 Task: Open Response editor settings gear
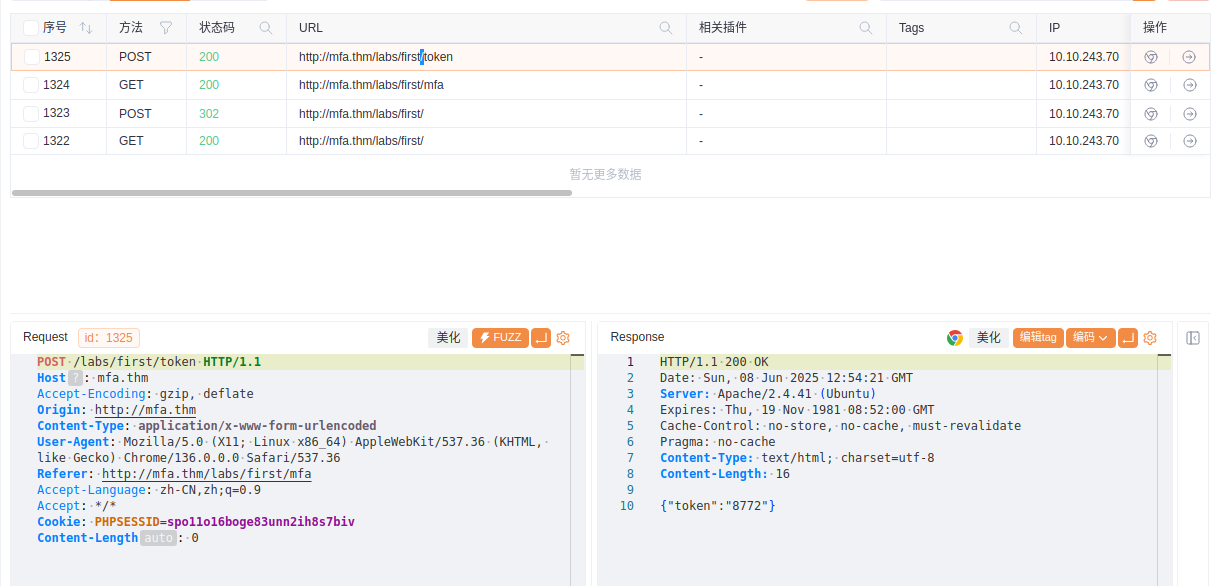pos(1150,338)
